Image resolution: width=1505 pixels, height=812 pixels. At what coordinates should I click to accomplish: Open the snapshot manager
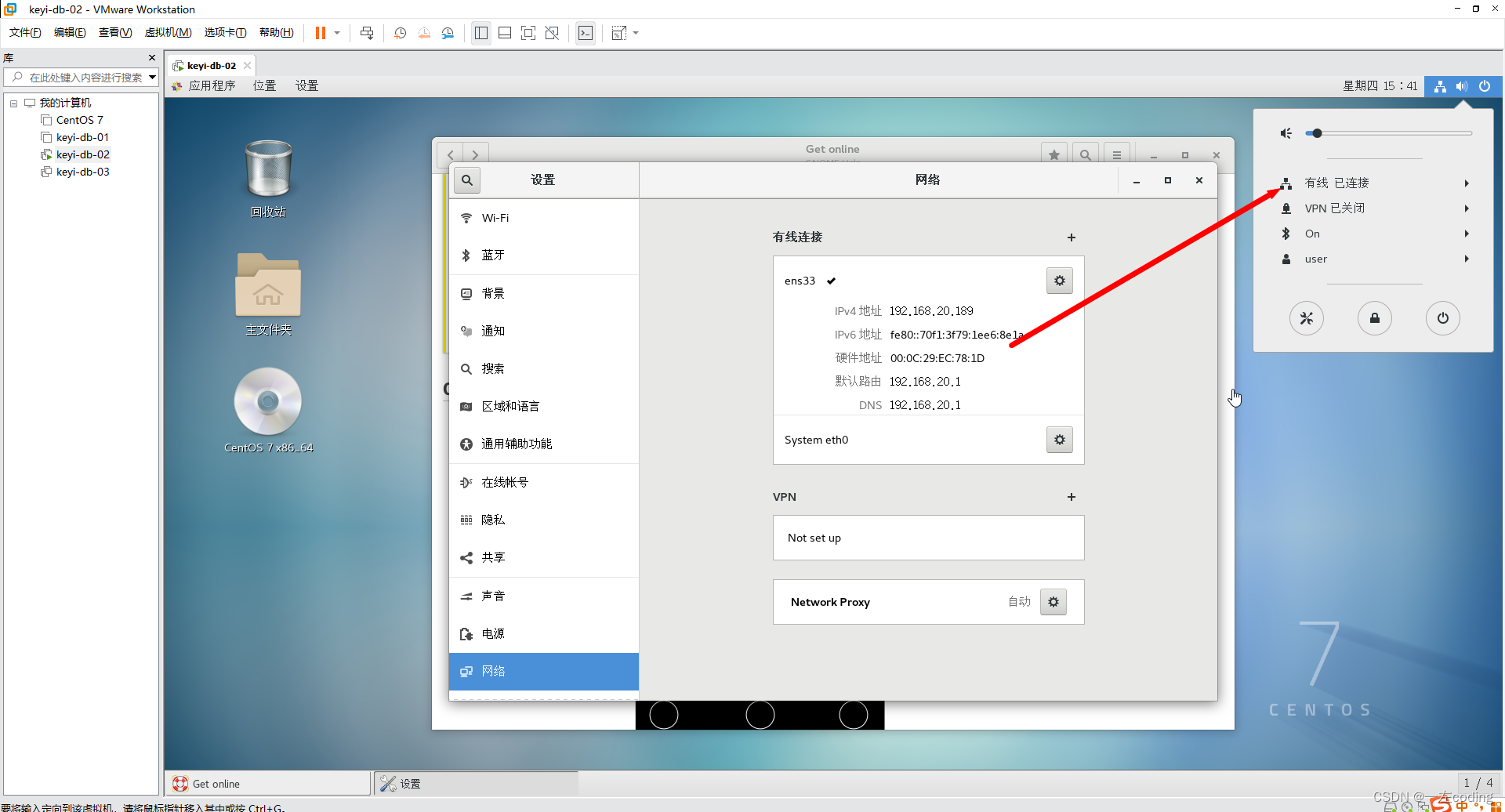coord(448,33)
